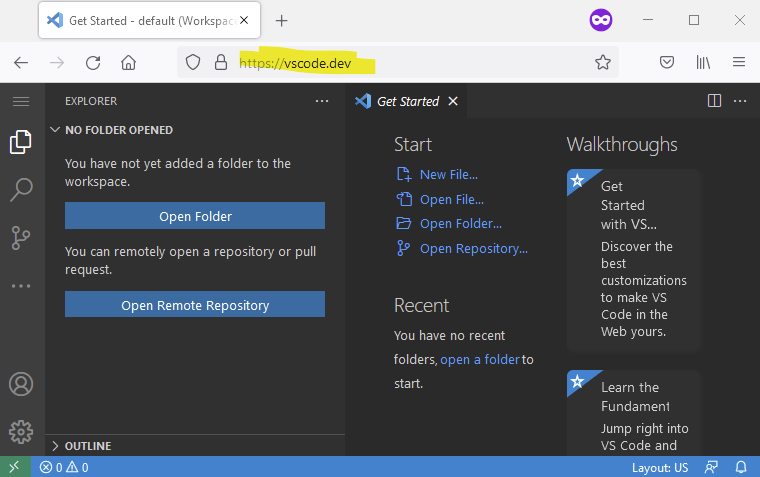Reload the vscode.dev page
This screenshot has height=477, width=760.
[x=93, y=63]
